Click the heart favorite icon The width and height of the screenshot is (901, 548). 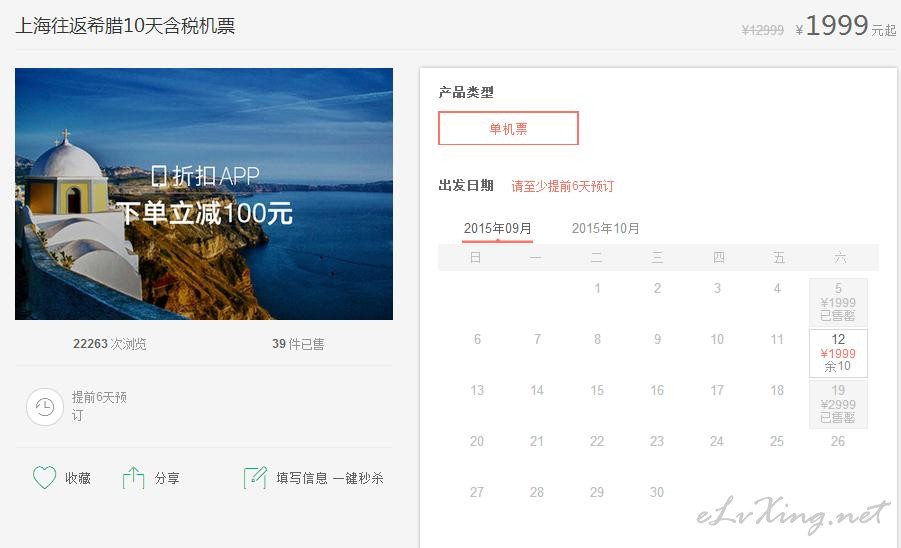click(x=44, y=477)
